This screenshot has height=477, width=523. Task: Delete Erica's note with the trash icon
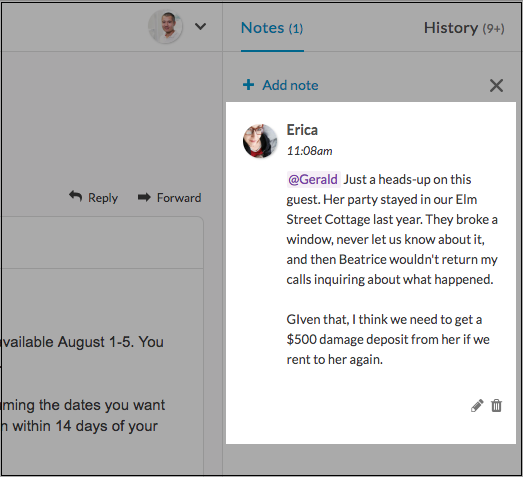pos(496,406)
